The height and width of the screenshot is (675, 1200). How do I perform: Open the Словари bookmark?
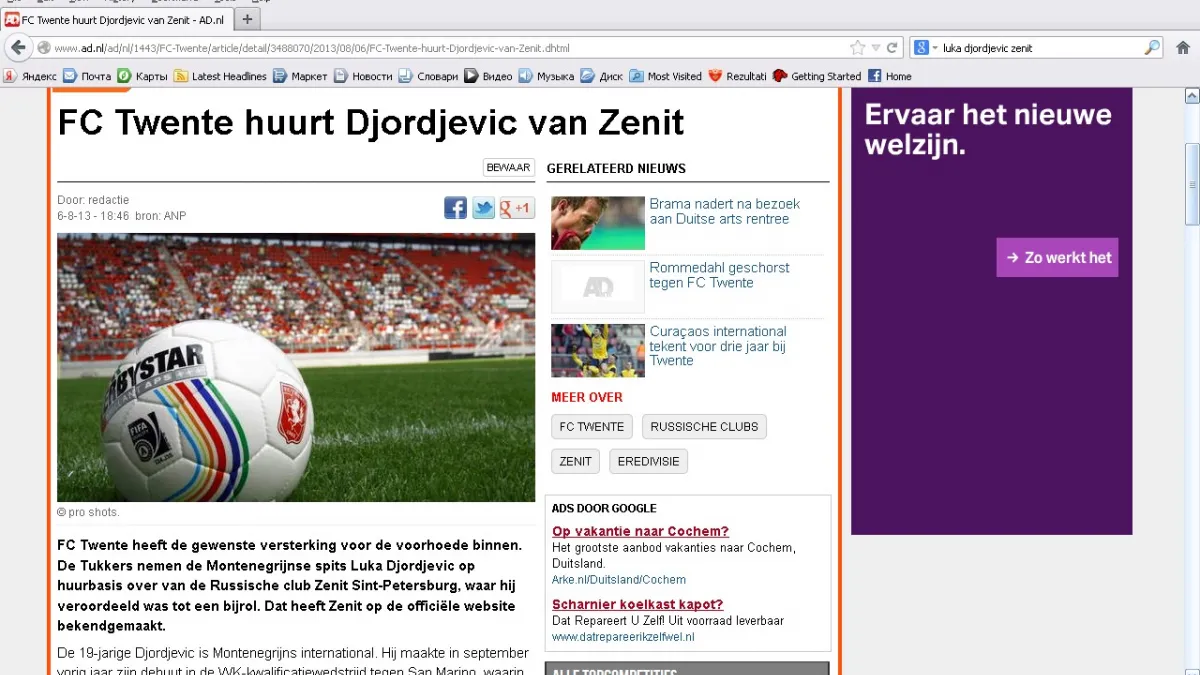coord(428,76)
